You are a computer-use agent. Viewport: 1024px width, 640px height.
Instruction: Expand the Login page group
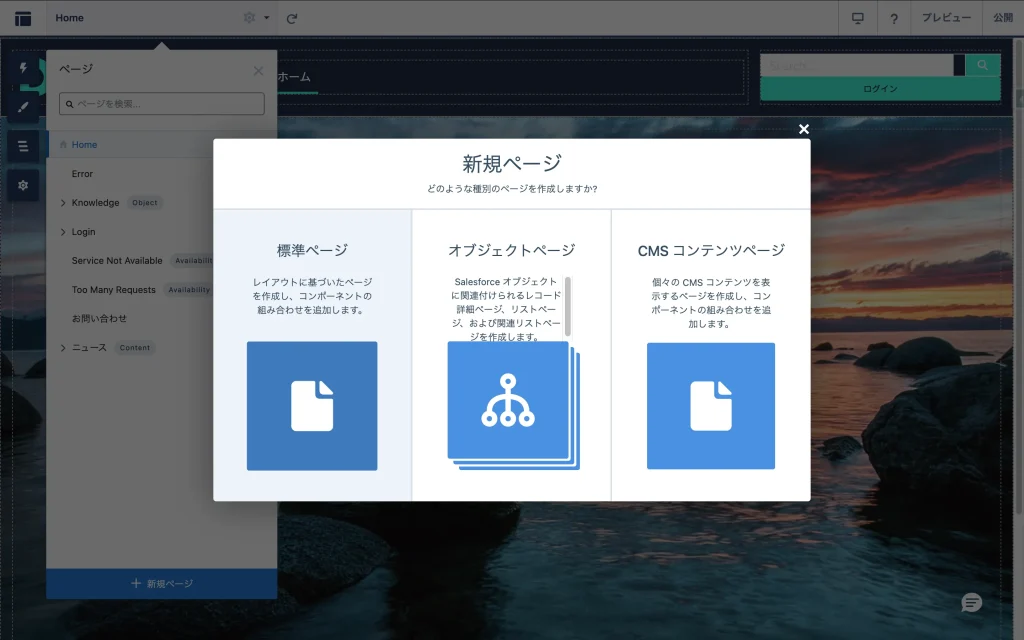[x=63, y=232]
